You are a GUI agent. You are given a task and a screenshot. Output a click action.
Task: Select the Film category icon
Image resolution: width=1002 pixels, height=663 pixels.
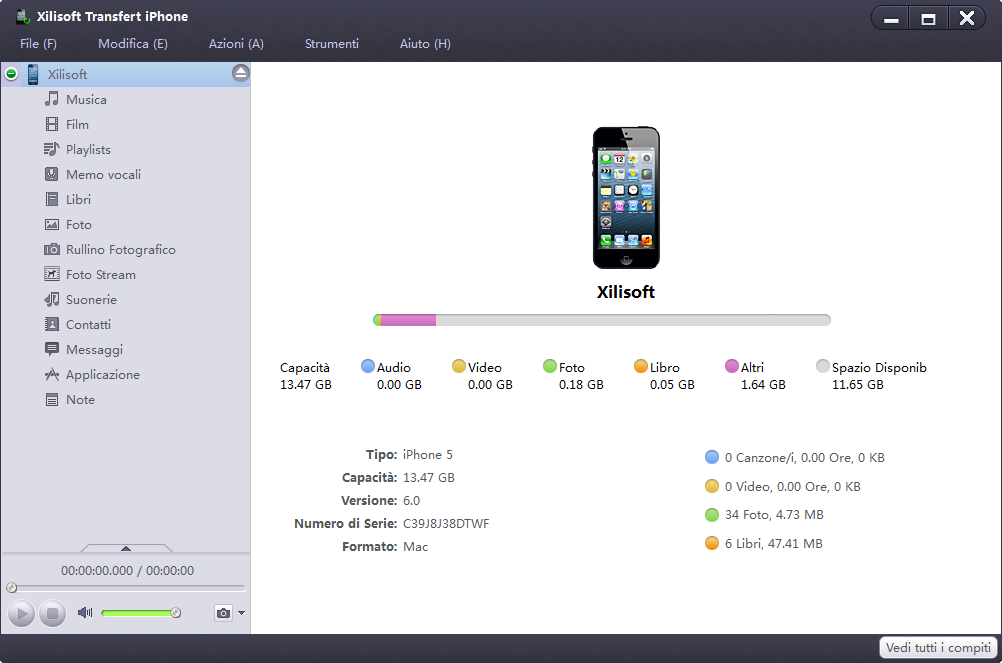click(x=52, y=124)
